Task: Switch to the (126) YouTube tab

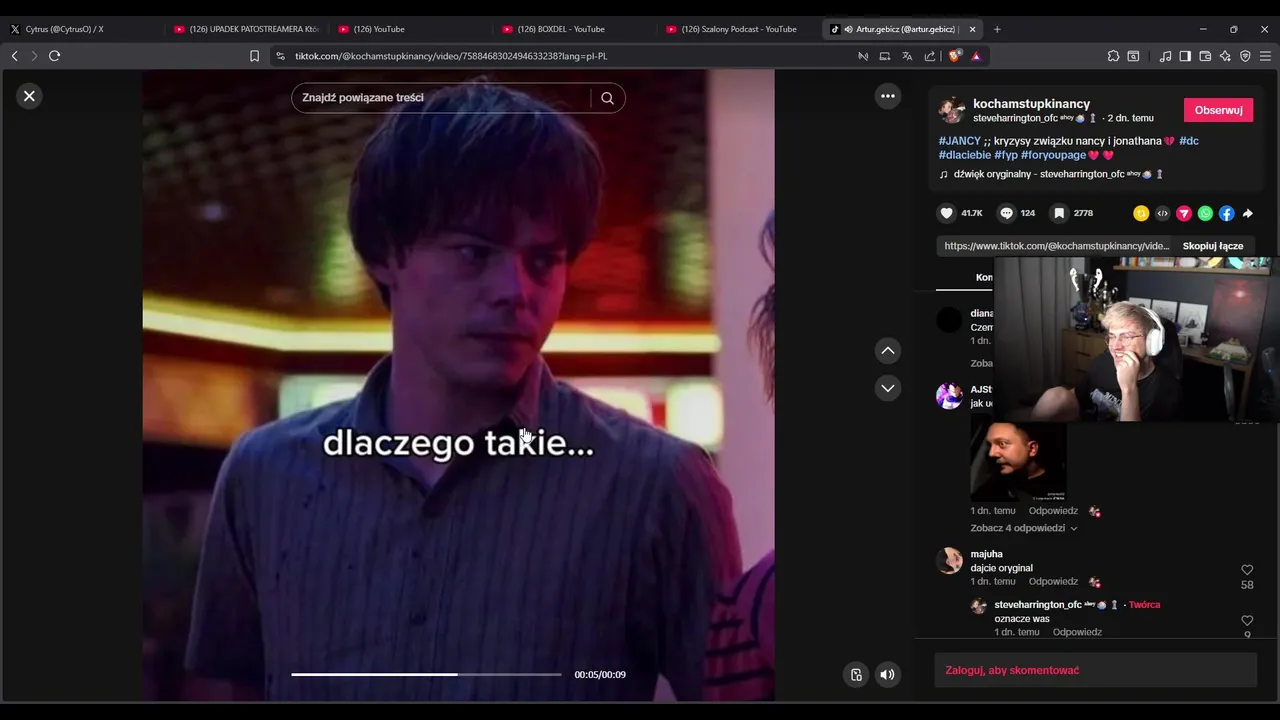Action: (410, 29)
